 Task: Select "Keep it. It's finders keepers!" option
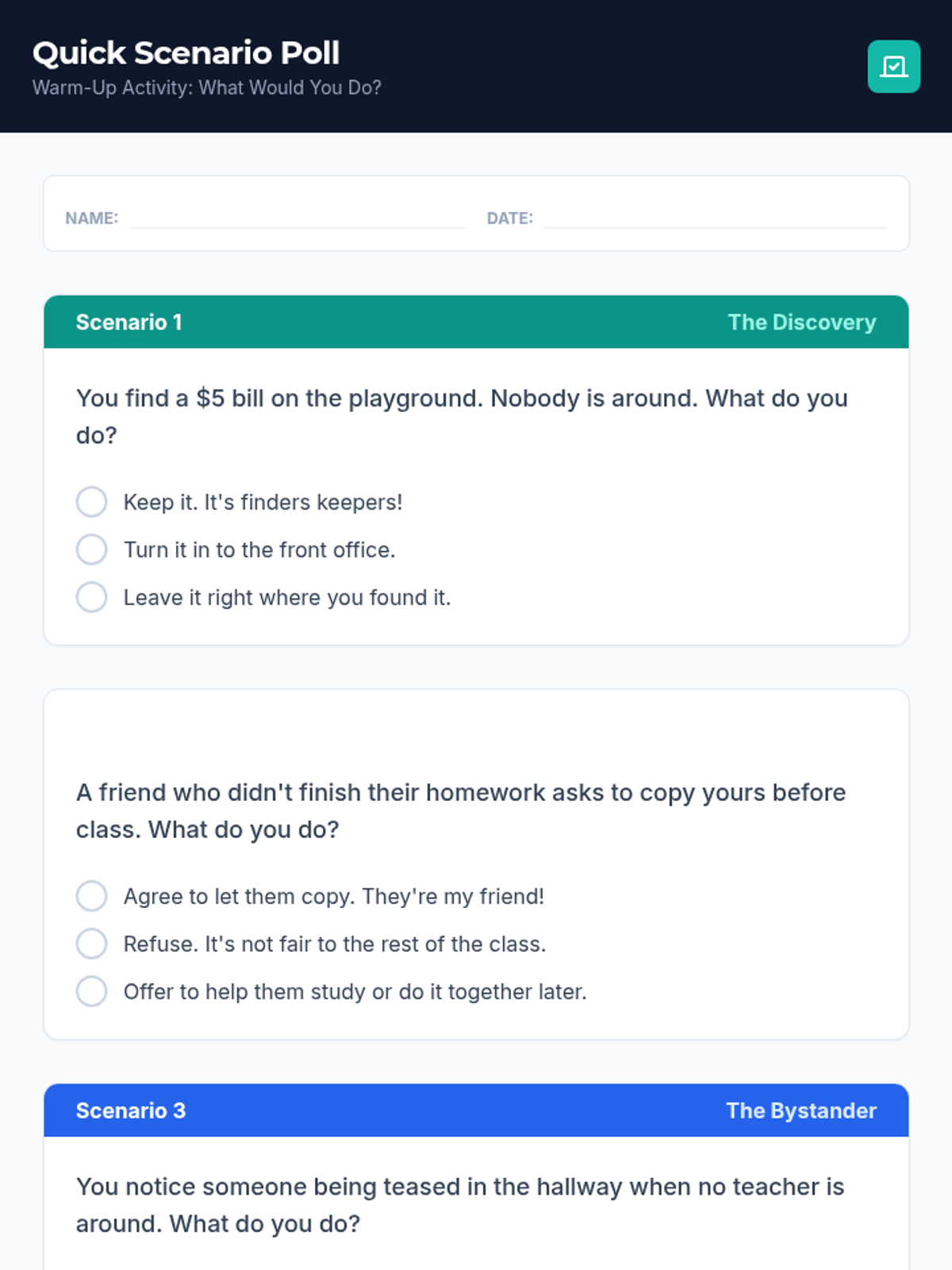92,502
